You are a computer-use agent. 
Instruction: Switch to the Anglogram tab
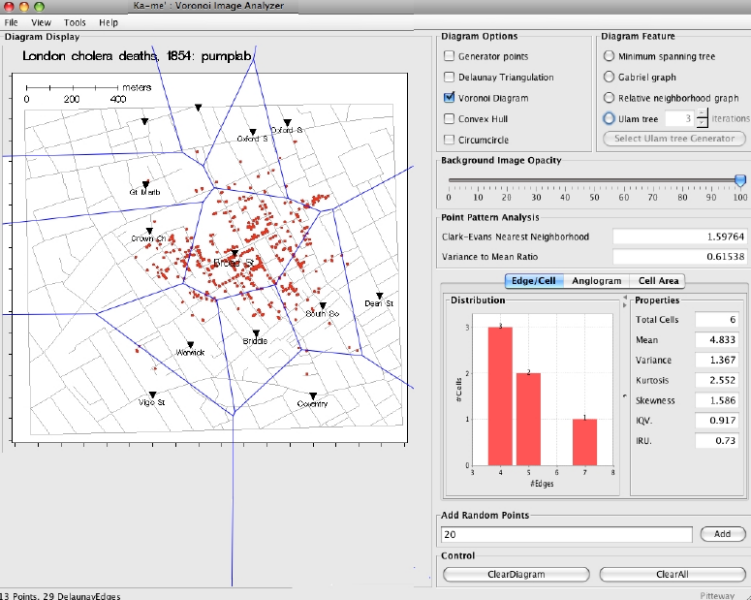click(596, 281)
